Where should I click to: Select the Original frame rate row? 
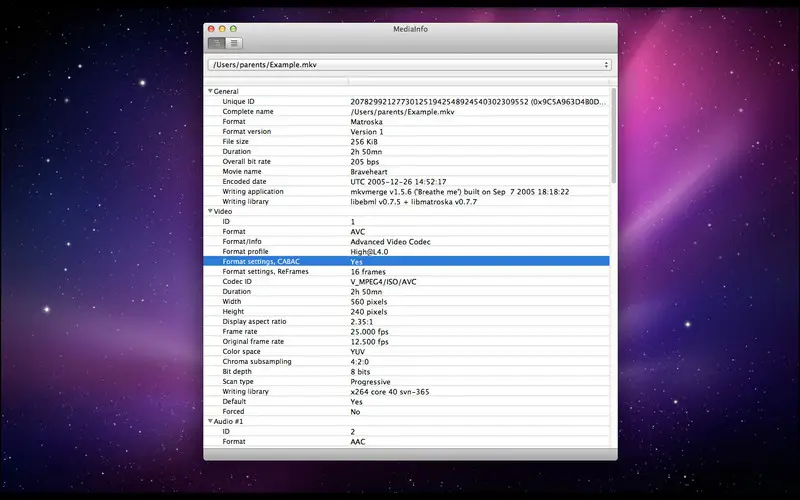tap(406, 341)
